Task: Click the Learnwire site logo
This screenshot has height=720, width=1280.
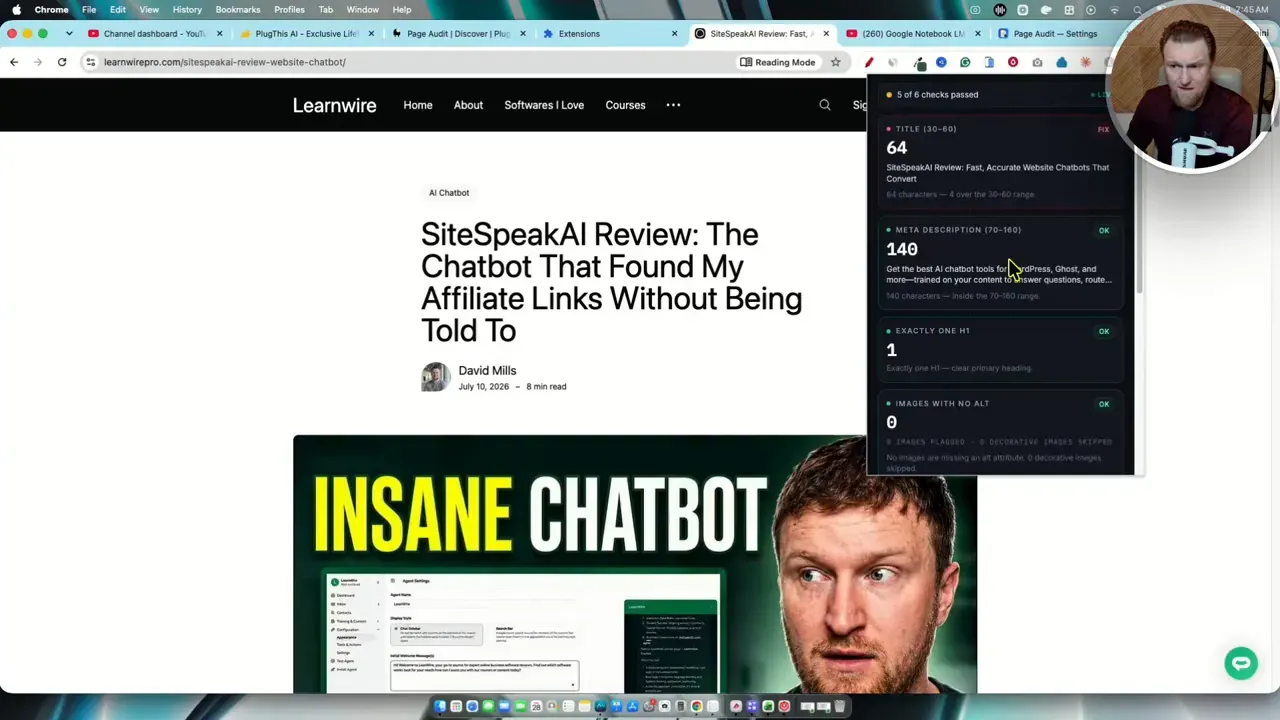Action: (x=334, y=105)
